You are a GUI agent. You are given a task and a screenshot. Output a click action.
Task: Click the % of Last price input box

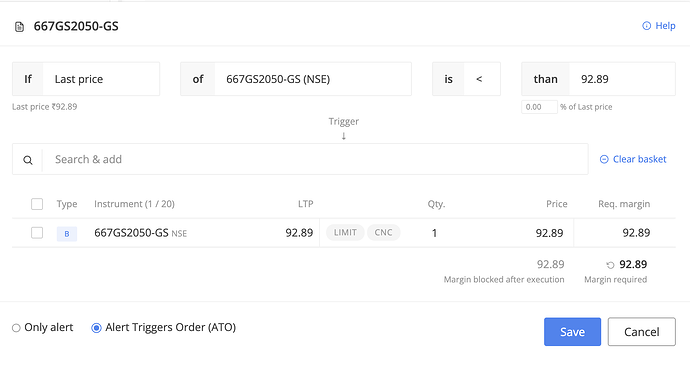[540, 107]
